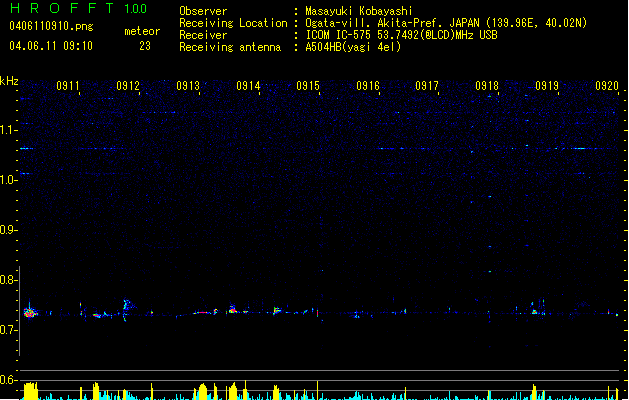Click the 1.0 kHz axis label

pyautogui.click(x=8, y=180)
